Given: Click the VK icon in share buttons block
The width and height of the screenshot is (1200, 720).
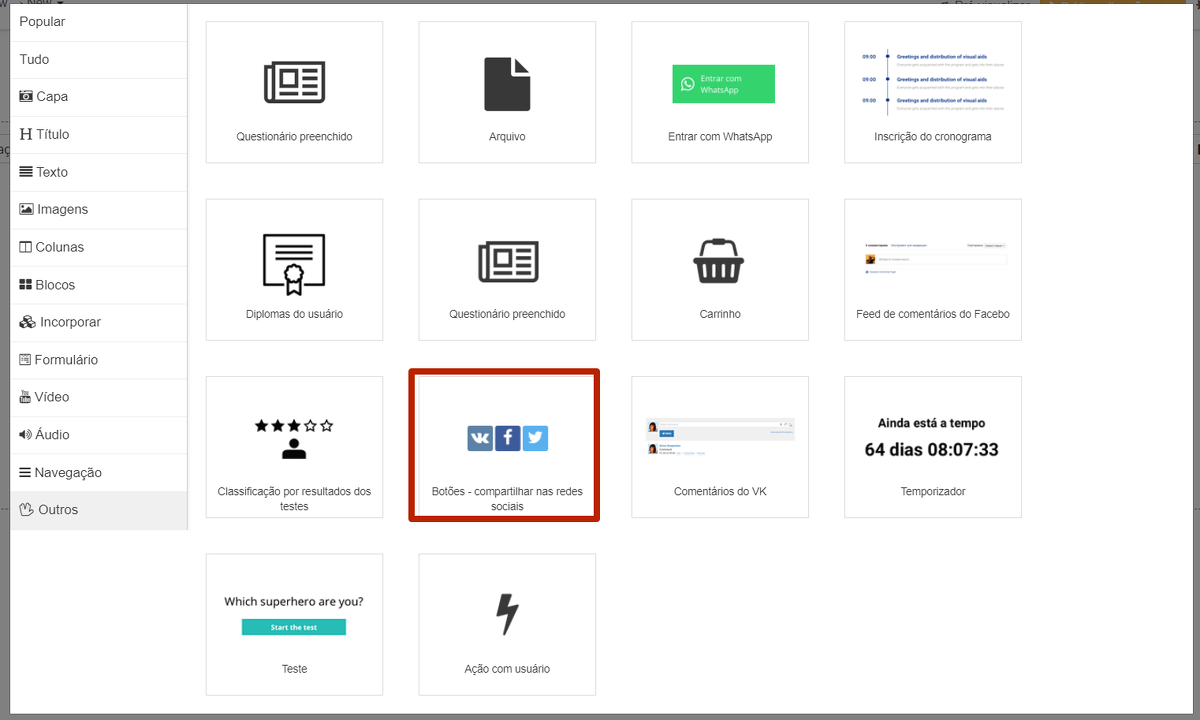Looking at the screenshot, I should tap(480, 438).
